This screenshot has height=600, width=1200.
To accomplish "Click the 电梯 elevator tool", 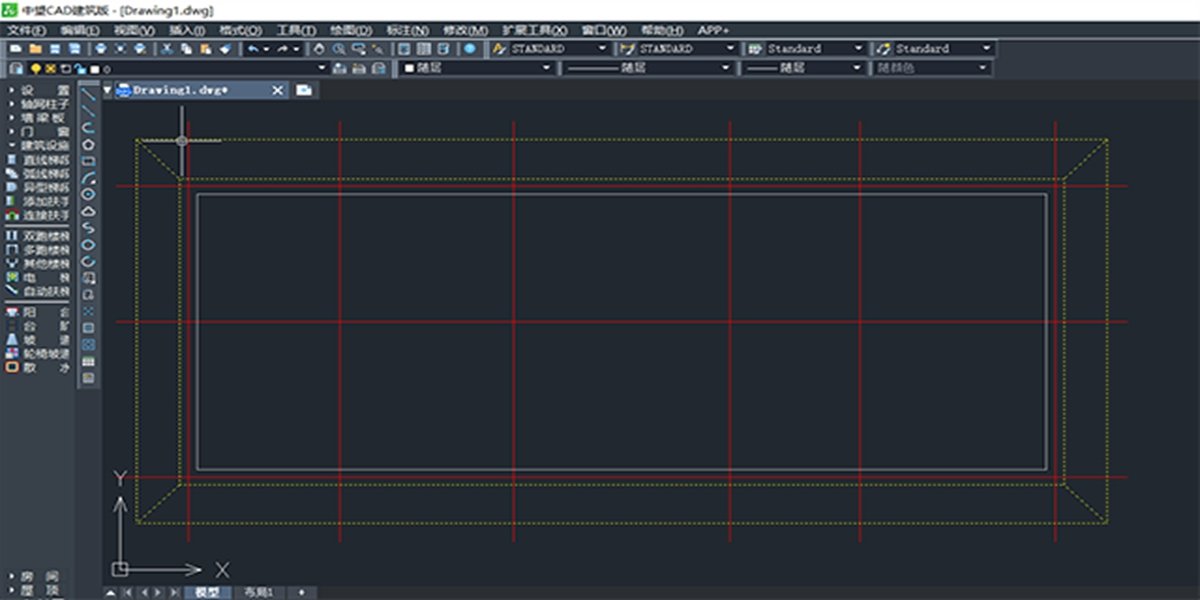I will (x=11, y=277).
